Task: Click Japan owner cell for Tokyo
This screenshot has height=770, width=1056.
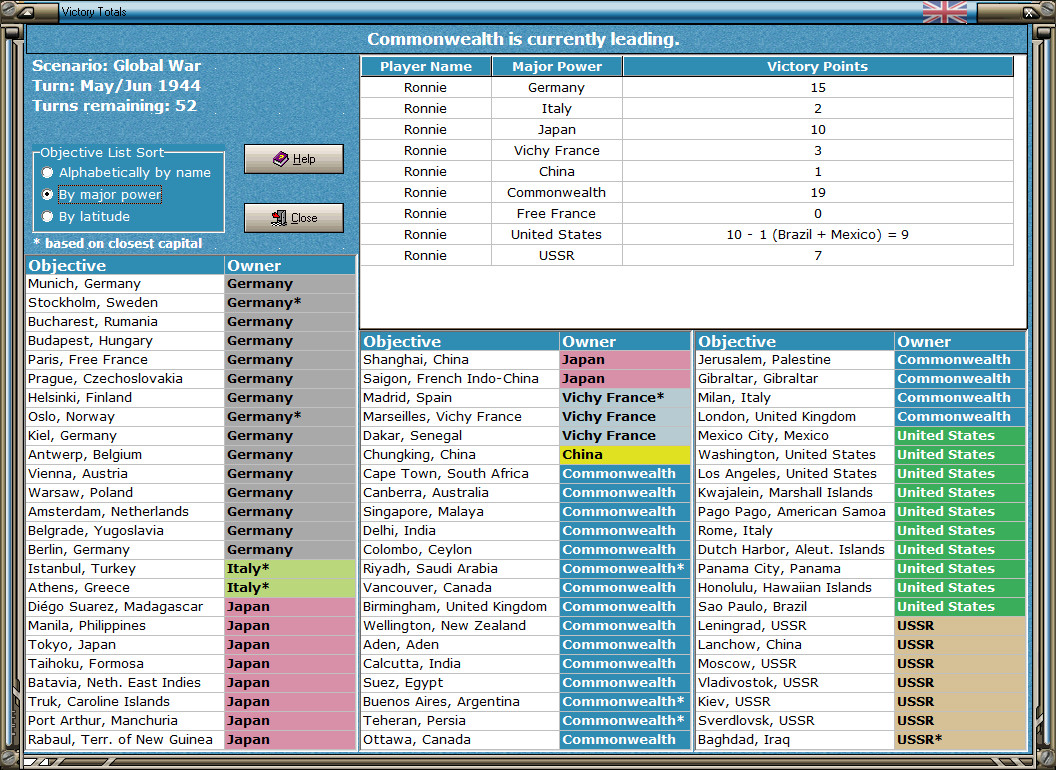Action: (290, 645)
